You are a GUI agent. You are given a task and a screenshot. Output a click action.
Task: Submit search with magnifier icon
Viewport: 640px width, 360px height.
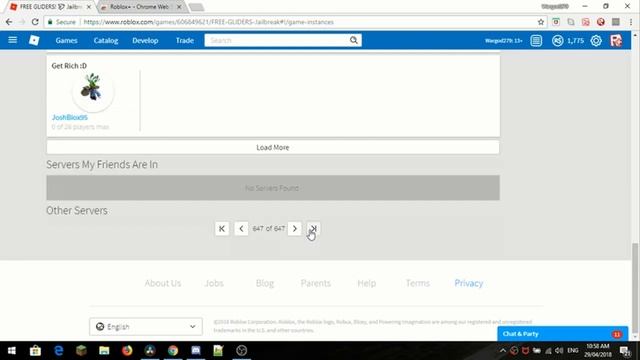tap(354, 40)
